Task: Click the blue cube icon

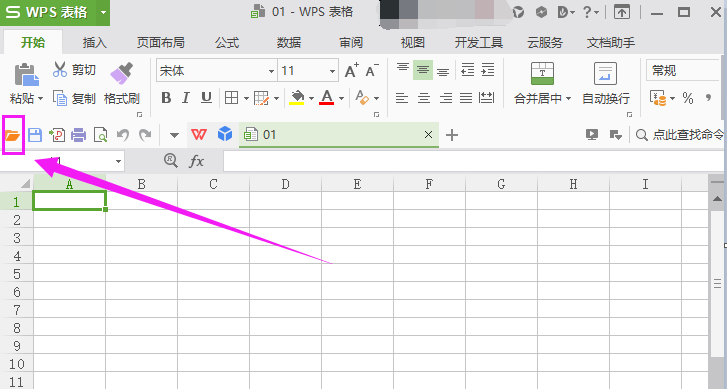Action: tap(225, 134)
